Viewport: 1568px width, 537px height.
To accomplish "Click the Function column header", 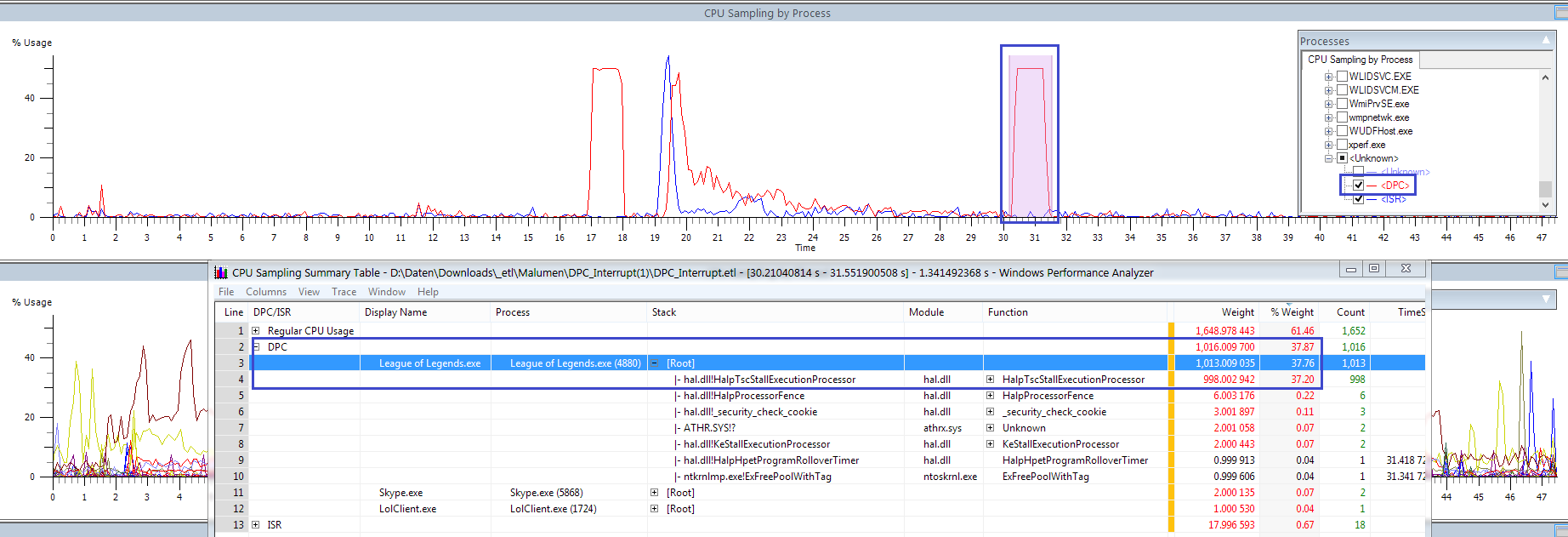I will tap(1075, 311).
